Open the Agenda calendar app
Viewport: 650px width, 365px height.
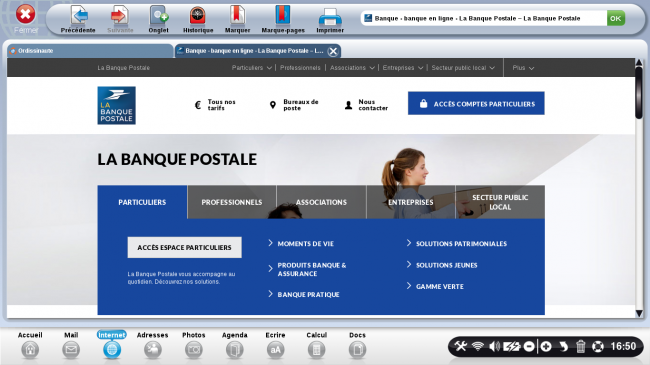(x=235, y=345)
